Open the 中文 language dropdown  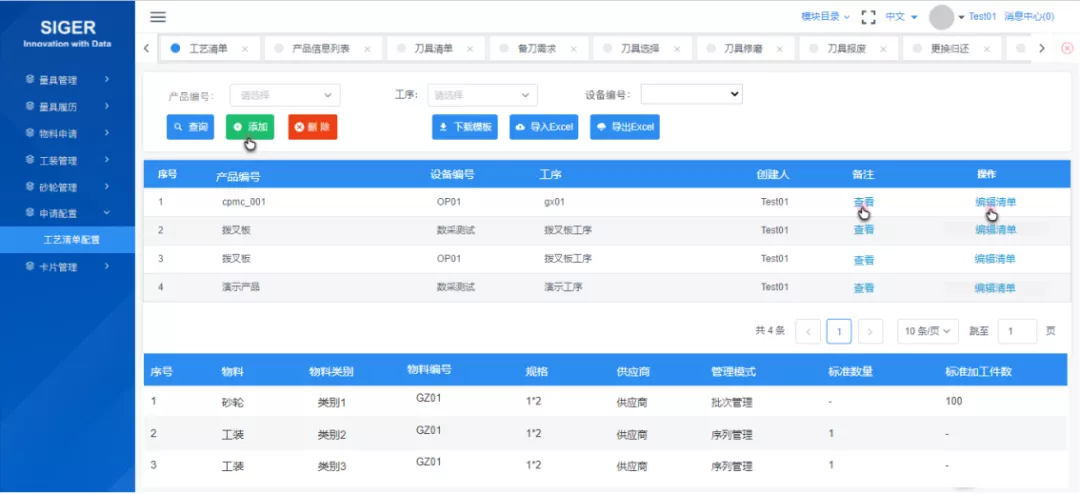[x=902, y=17]
